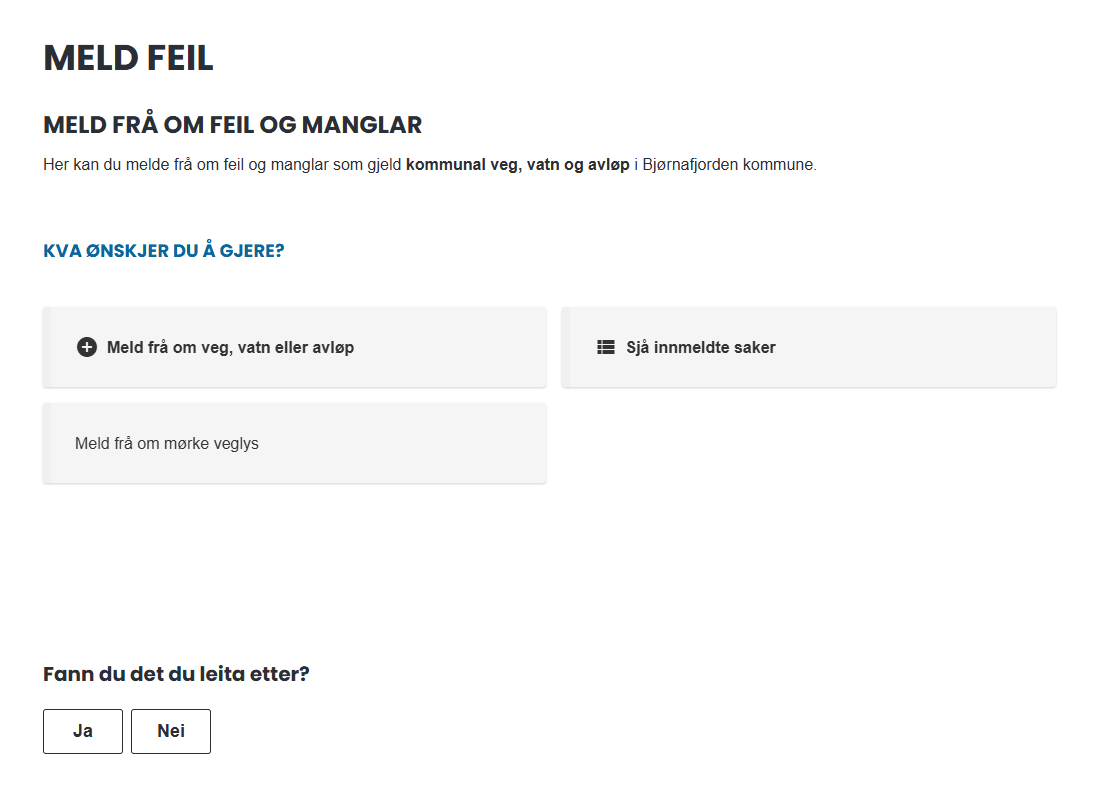Viewport: 1110px width, 786px height.
Task: Open "Meld frå om mørke veglys"
Action: pyautogui.click(x=167, y=443)
